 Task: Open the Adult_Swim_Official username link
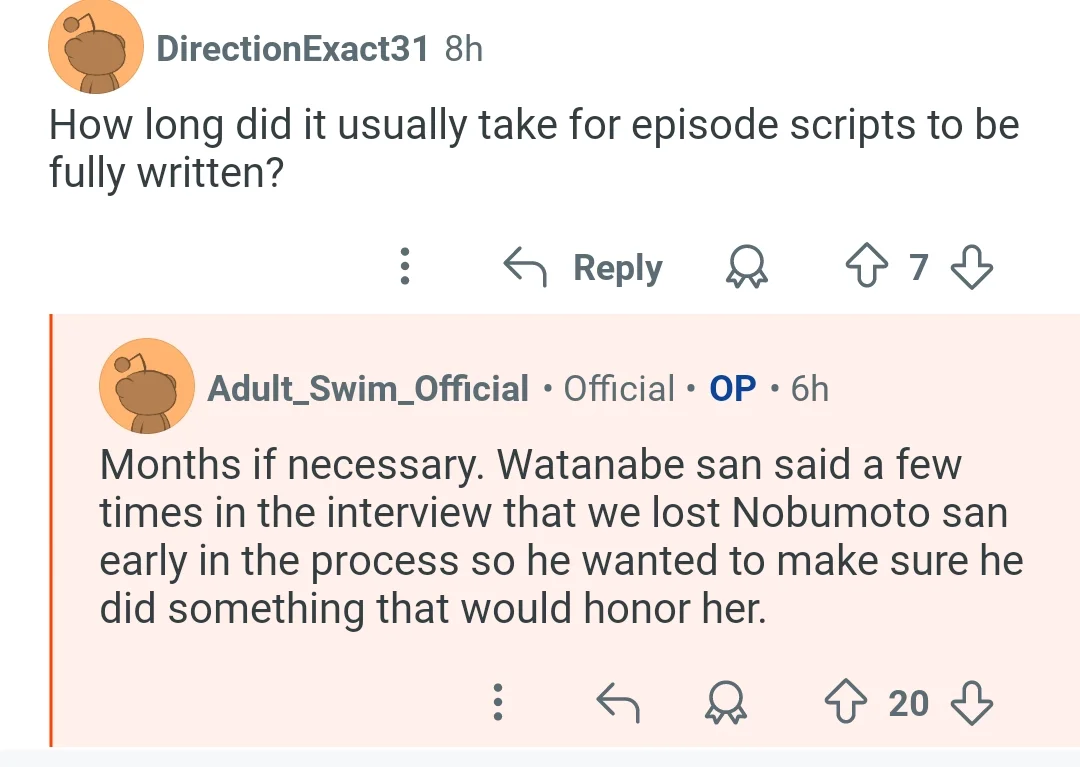368,388
